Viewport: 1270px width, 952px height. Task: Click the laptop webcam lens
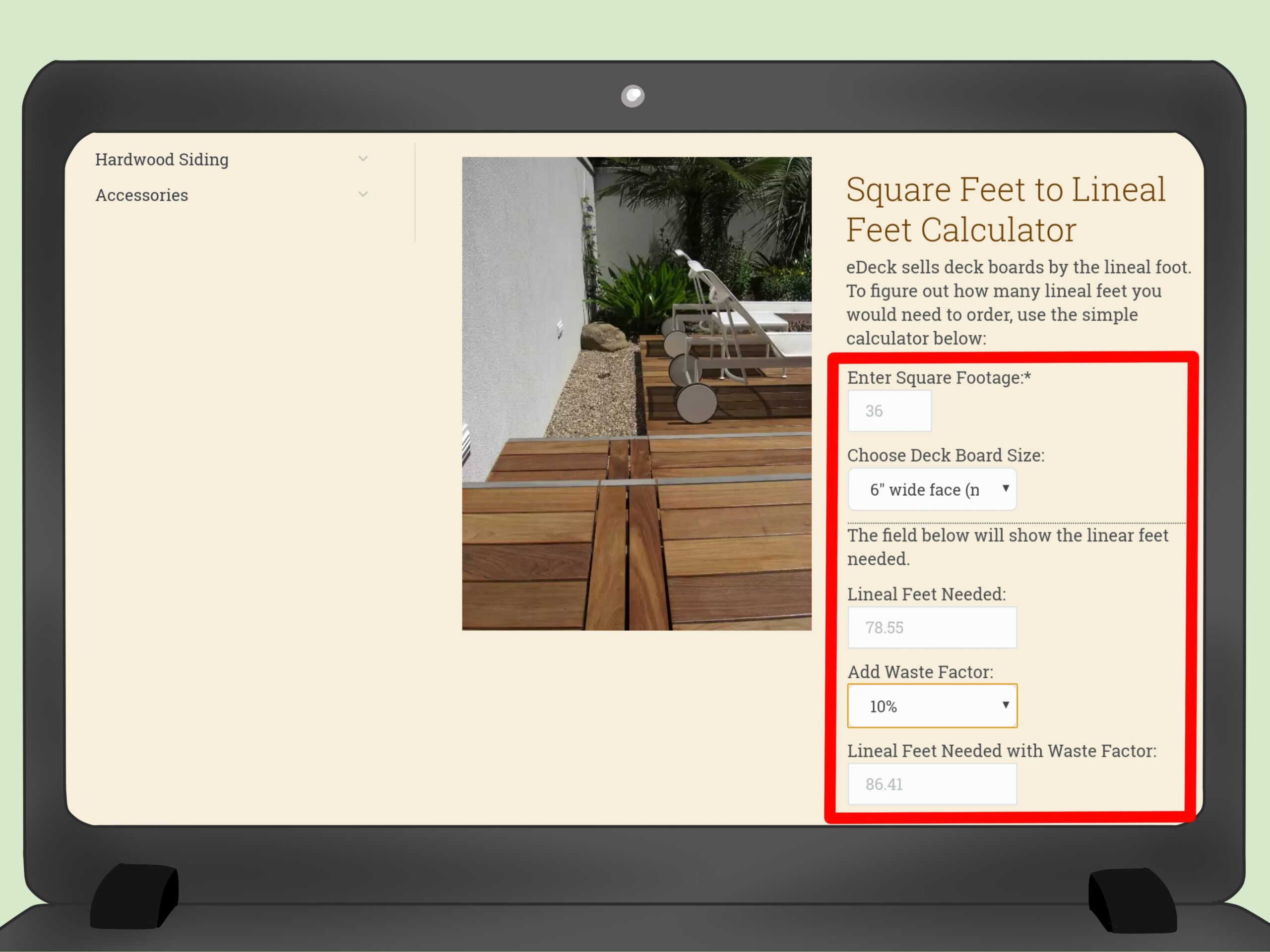pos(633,96)
